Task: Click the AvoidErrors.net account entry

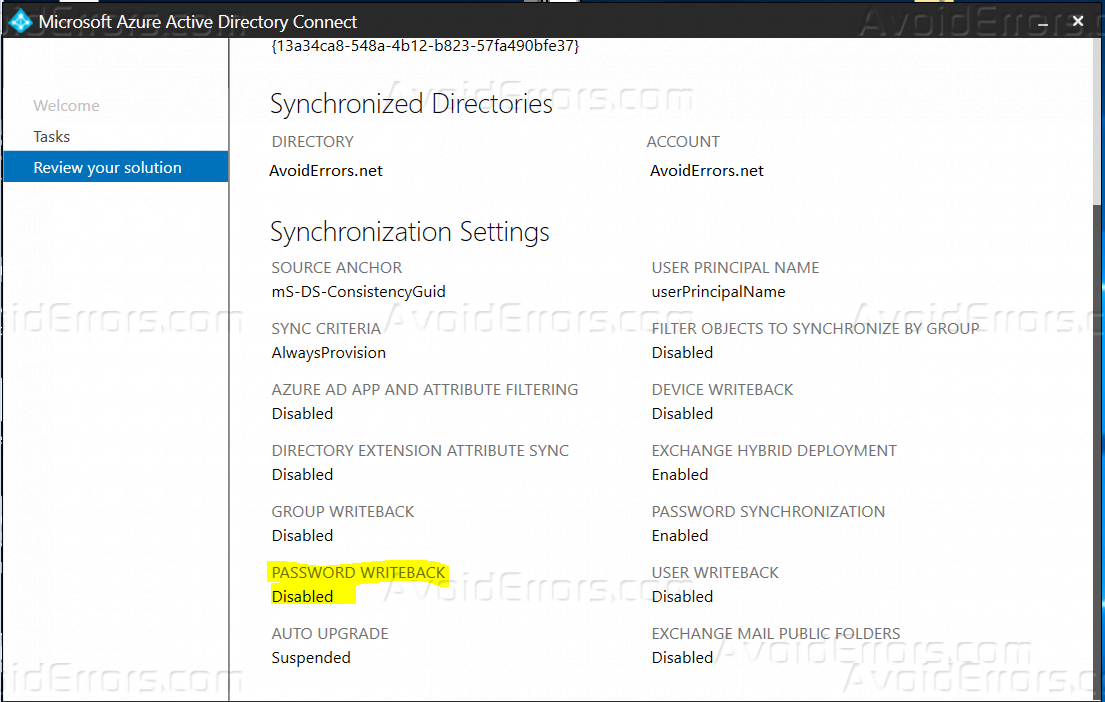Action: [707, 170]
